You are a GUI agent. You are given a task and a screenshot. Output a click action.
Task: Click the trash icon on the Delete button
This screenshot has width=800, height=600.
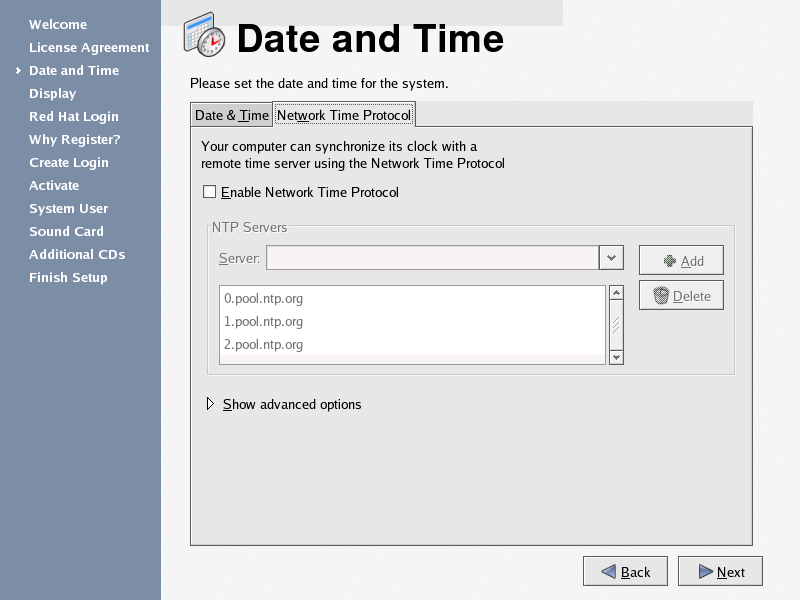tap(661, 296)
